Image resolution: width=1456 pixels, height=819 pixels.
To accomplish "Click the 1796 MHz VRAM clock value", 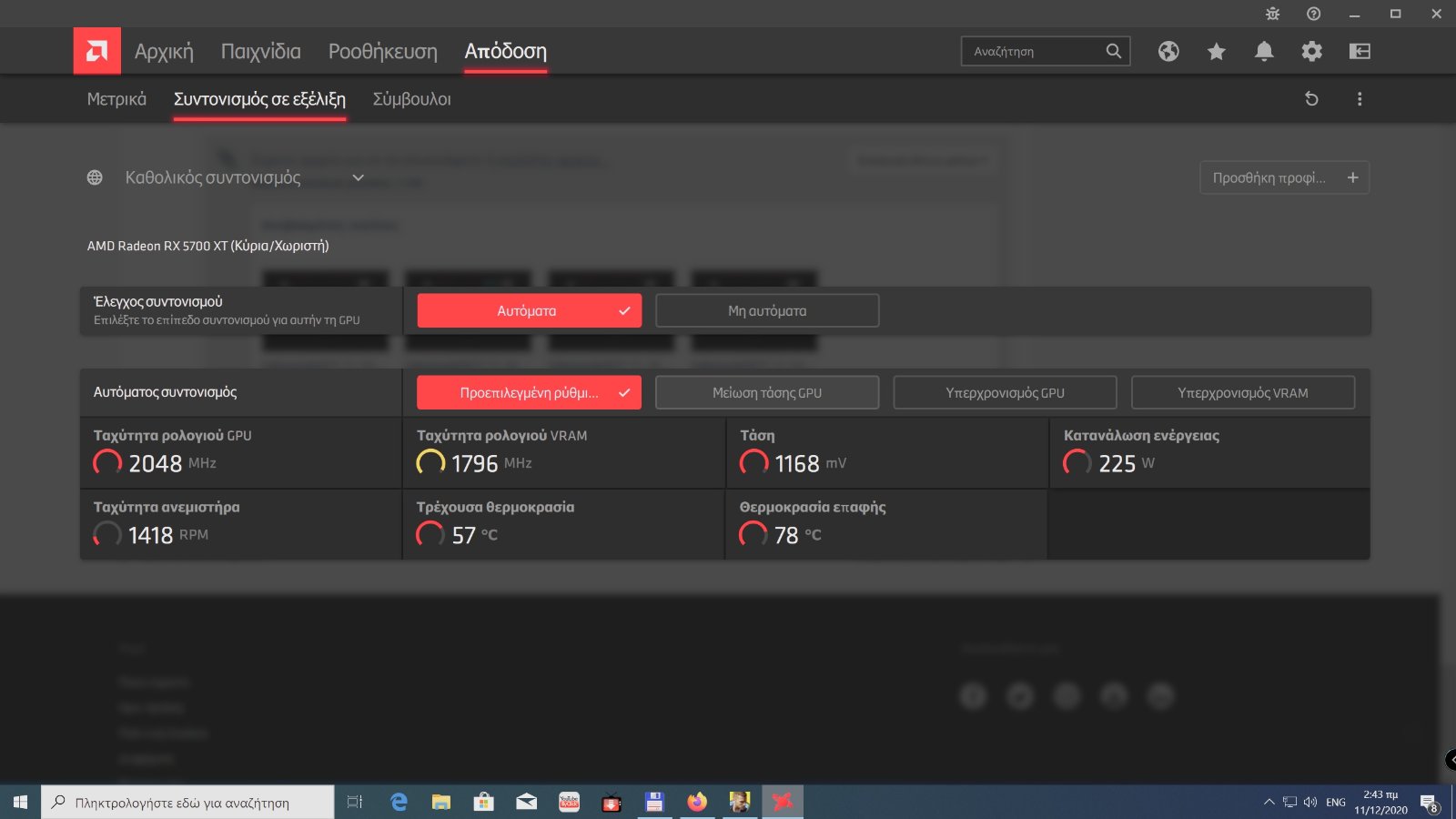I will tap(475, 463).
